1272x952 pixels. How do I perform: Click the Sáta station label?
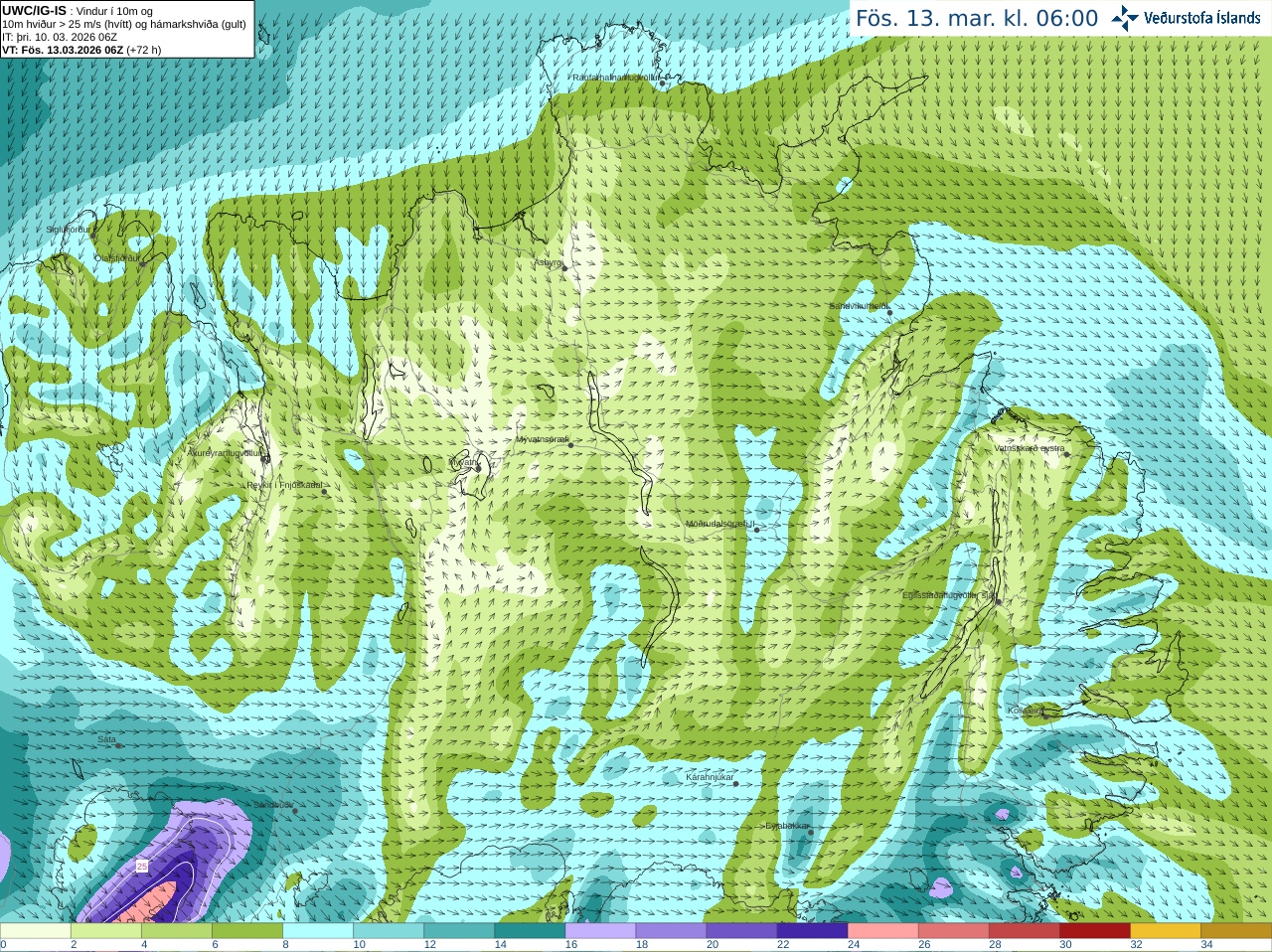(x=106, y=739)
